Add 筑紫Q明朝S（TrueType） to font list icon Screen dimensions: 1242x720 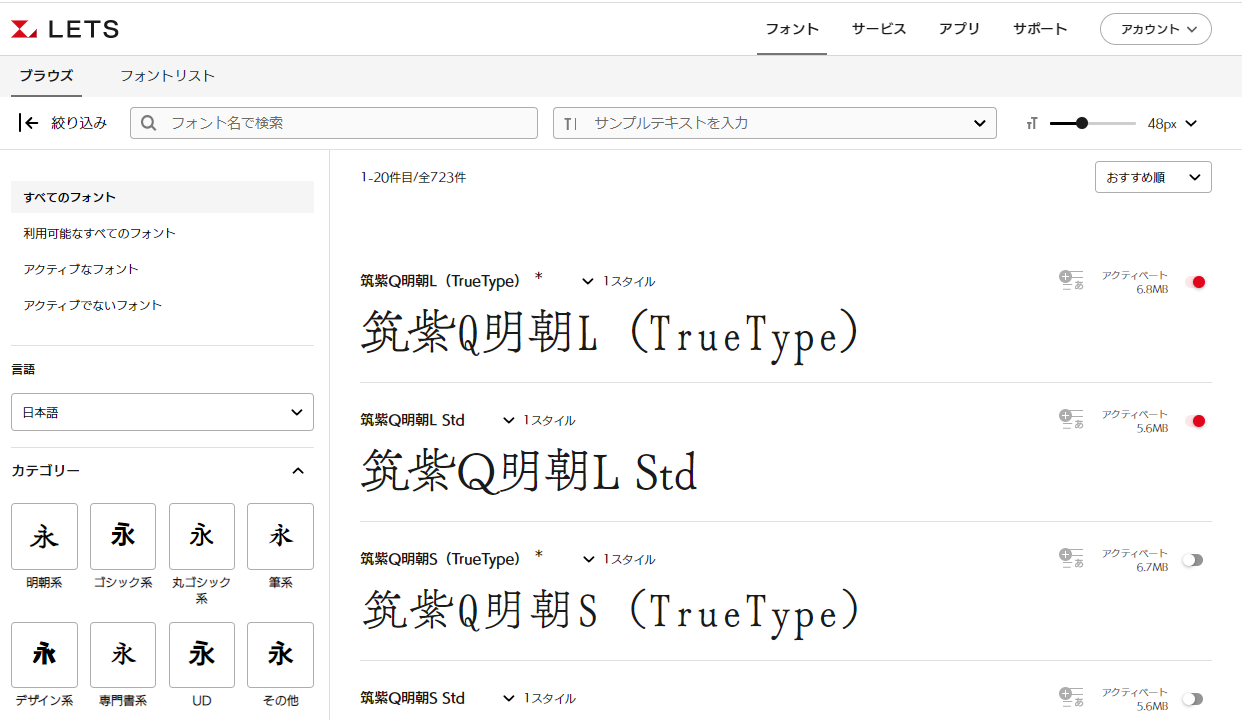pos(1071,559)
